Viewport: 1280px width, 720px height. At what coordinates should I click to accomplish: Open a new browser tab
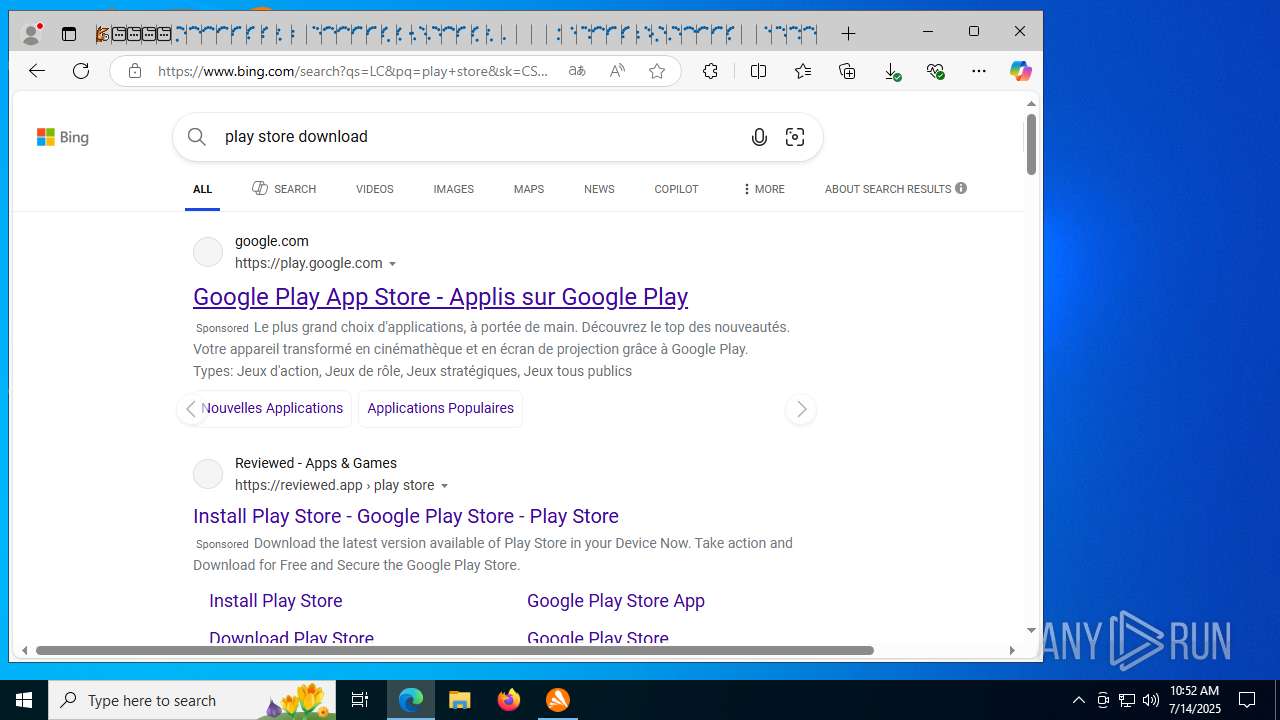pos(848,34)
